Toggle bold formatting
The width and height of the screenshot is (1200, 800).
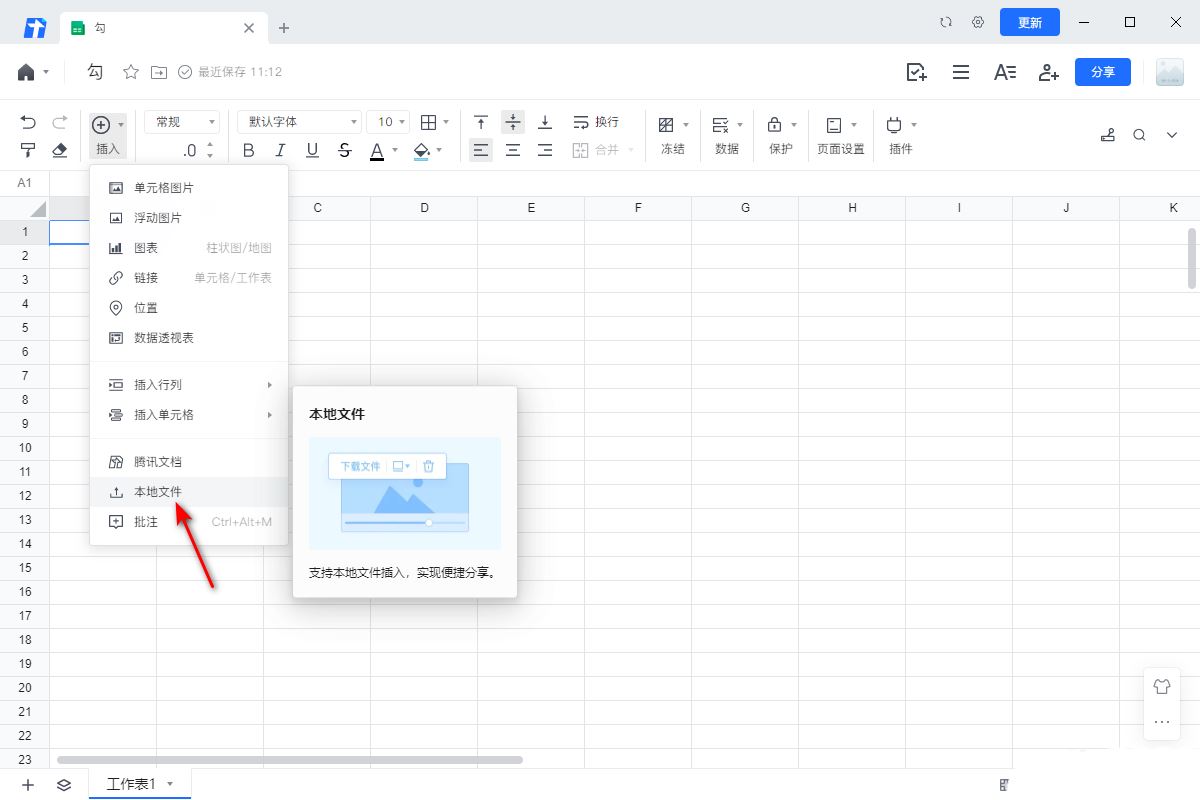coord(249,150)
